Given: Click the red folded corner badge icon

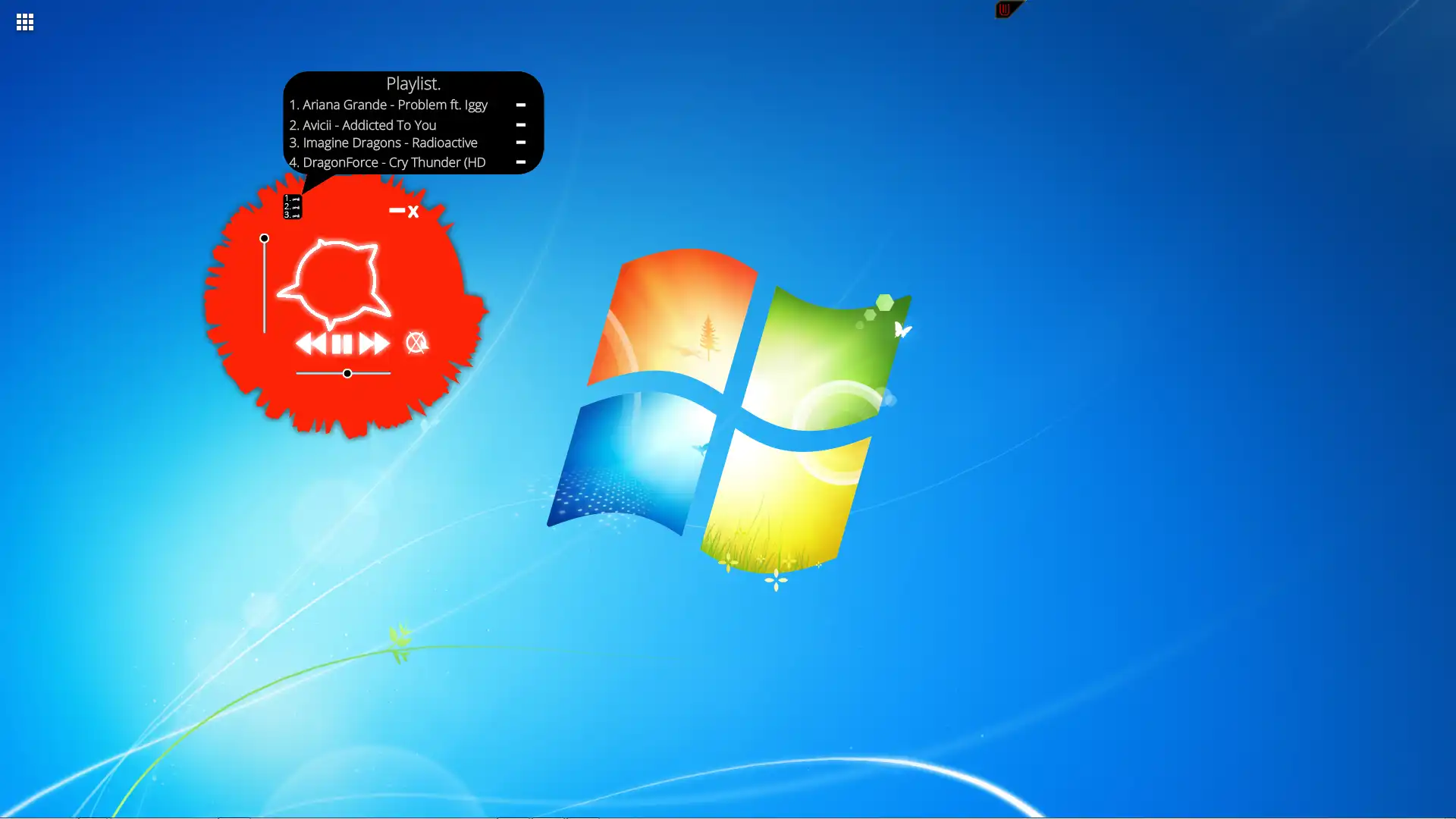Looking at the screenshot, I should (1009, 9).
